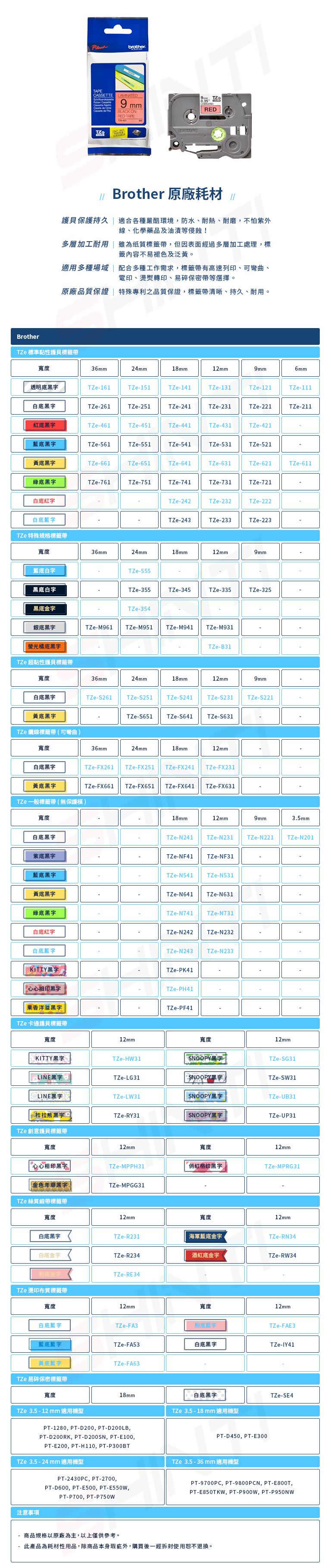Click the 果香洋溢黑字 pattern label
The height and width of the screenshot is (1568, 331).
[x=44, y=1008]
